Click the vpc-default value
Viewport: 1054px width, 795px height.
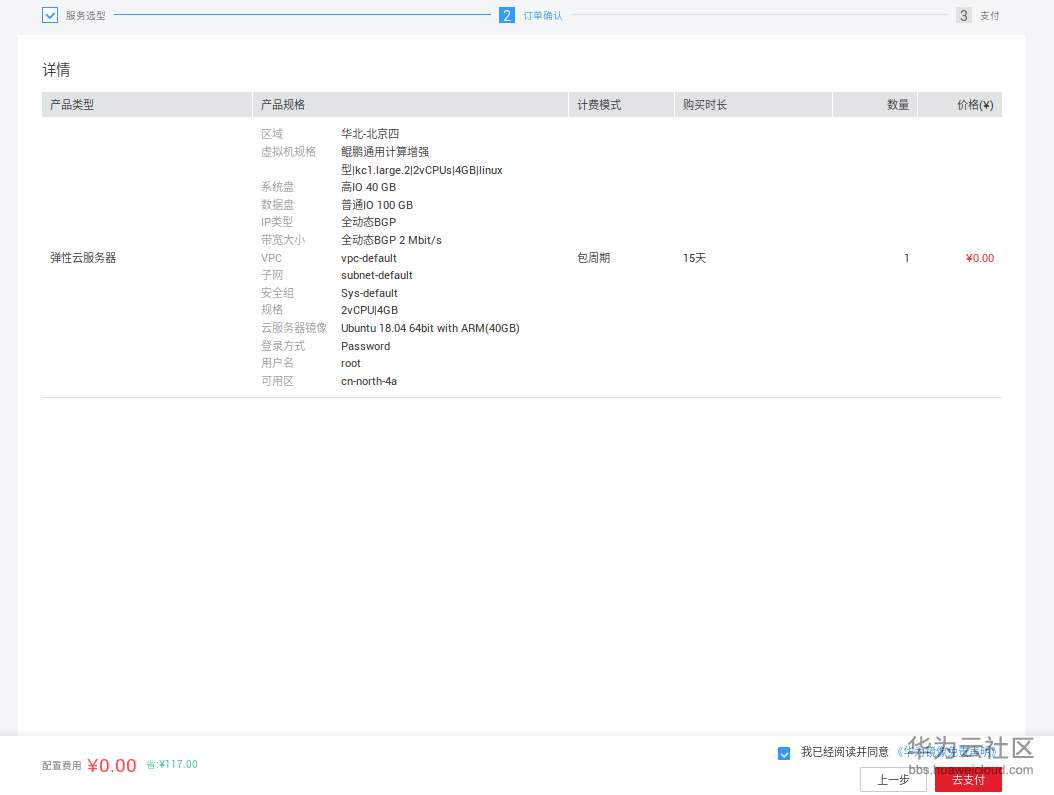point(368,258)
